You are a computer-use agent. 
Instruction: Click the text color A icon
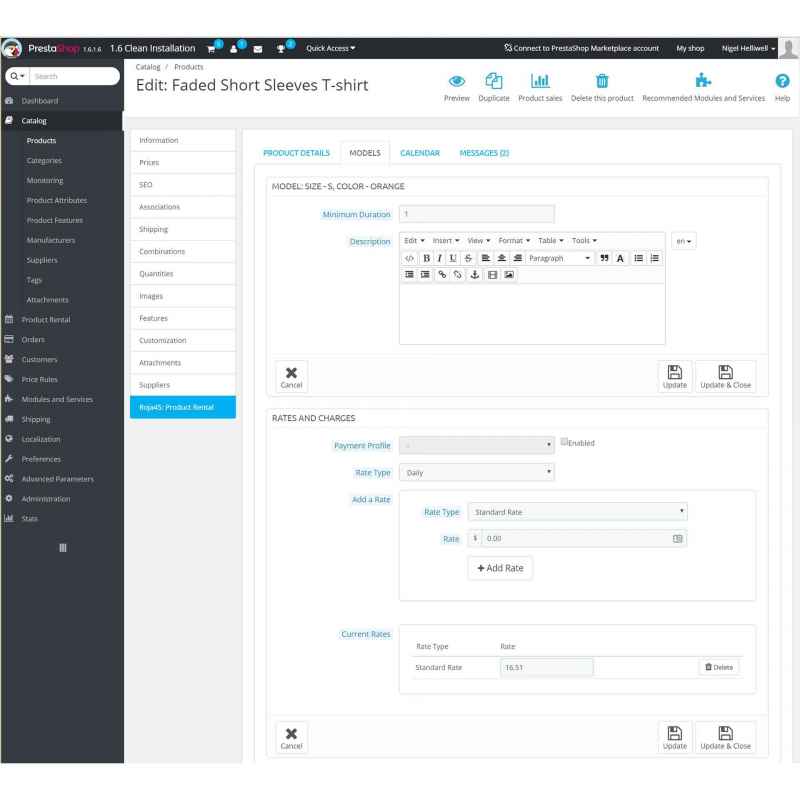[620, 258]
